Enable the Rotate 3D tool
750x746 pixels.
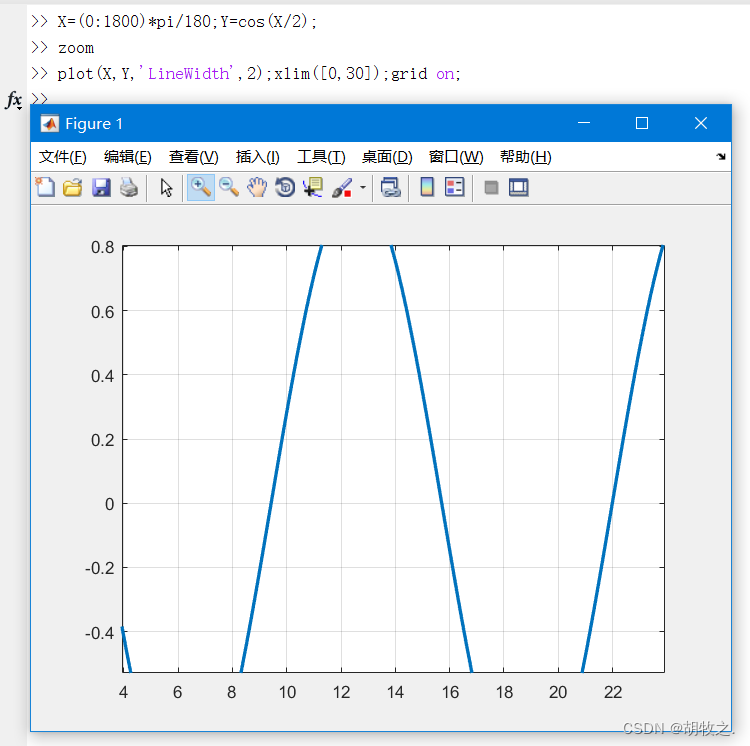click(285, 187)
